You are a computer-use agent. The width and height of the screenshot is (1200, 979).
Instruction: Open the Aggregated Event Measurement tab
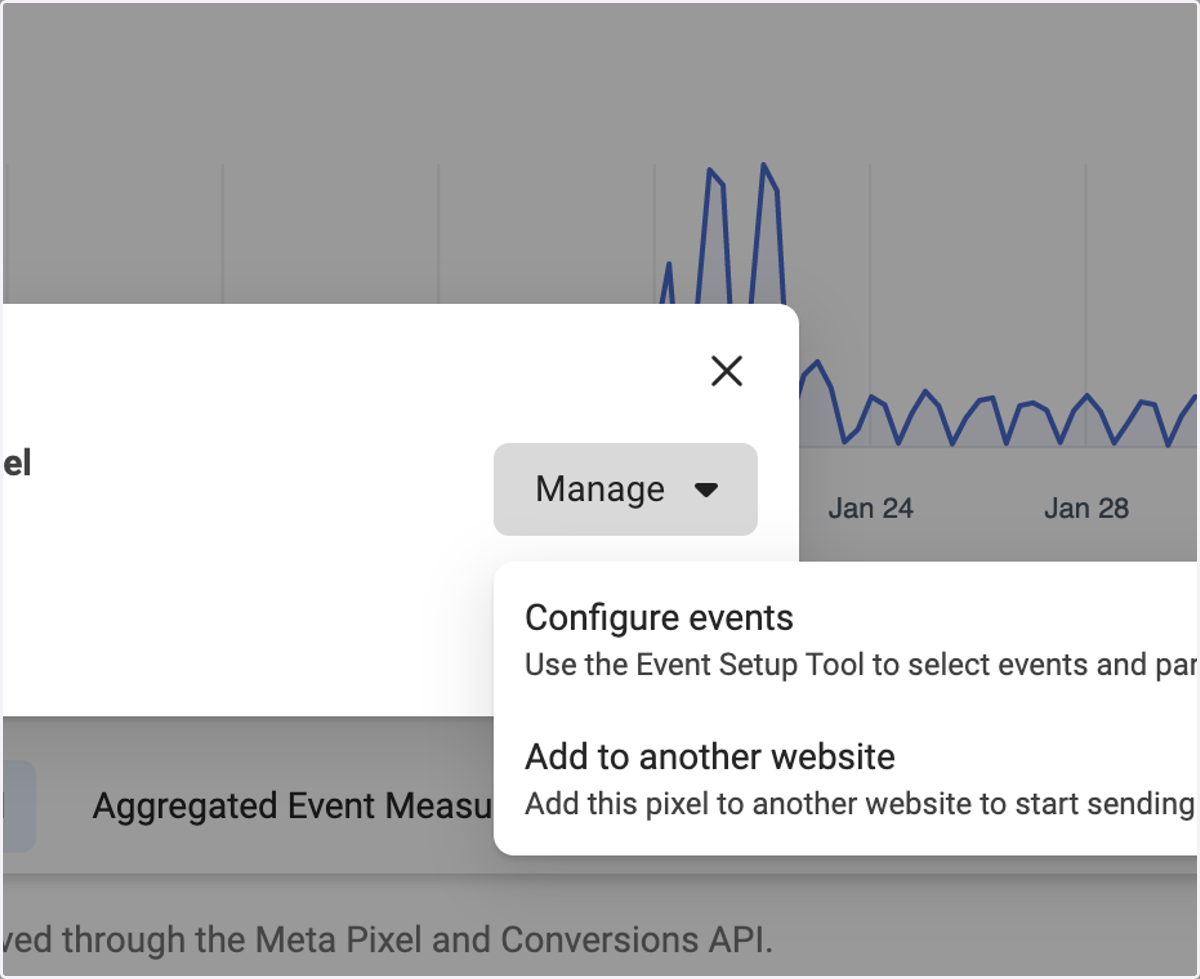click(x=293, y=806)
